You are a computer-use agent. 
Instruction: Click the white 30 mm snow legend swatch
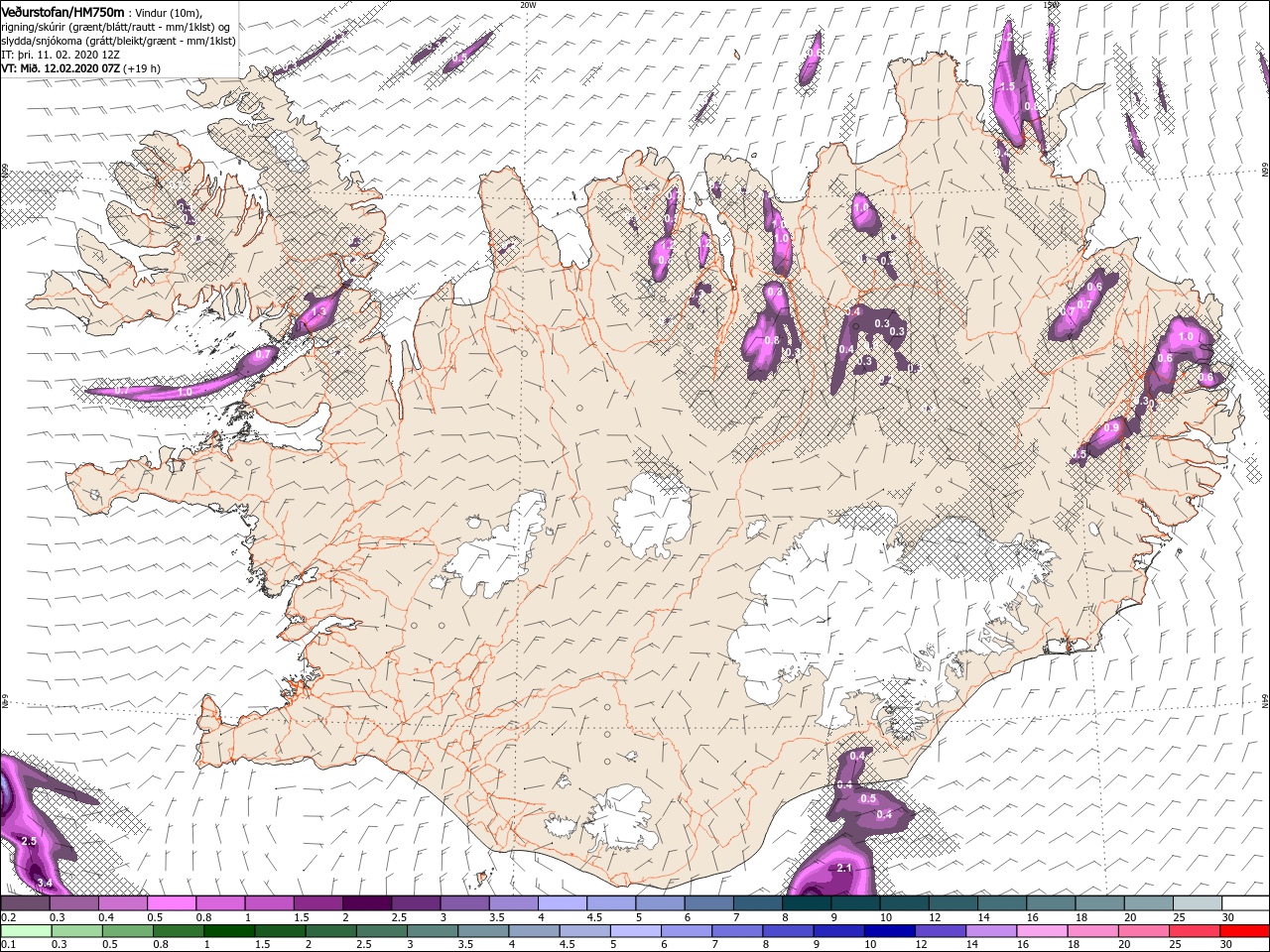pyautogui.click(x=1244, y=903)
